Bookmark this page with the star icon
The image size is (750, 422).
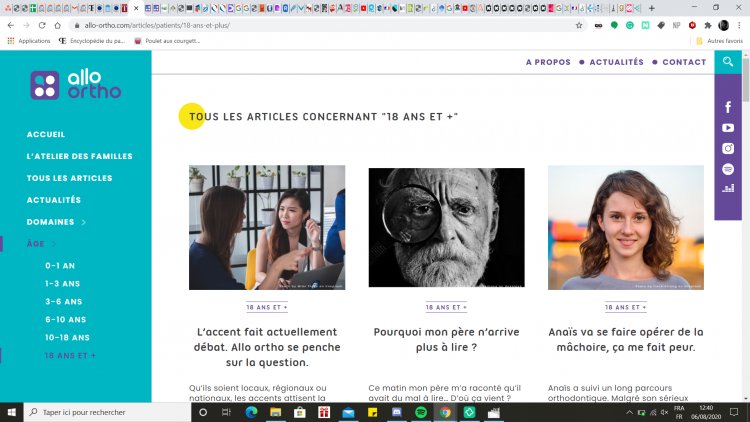click(580, 25)
